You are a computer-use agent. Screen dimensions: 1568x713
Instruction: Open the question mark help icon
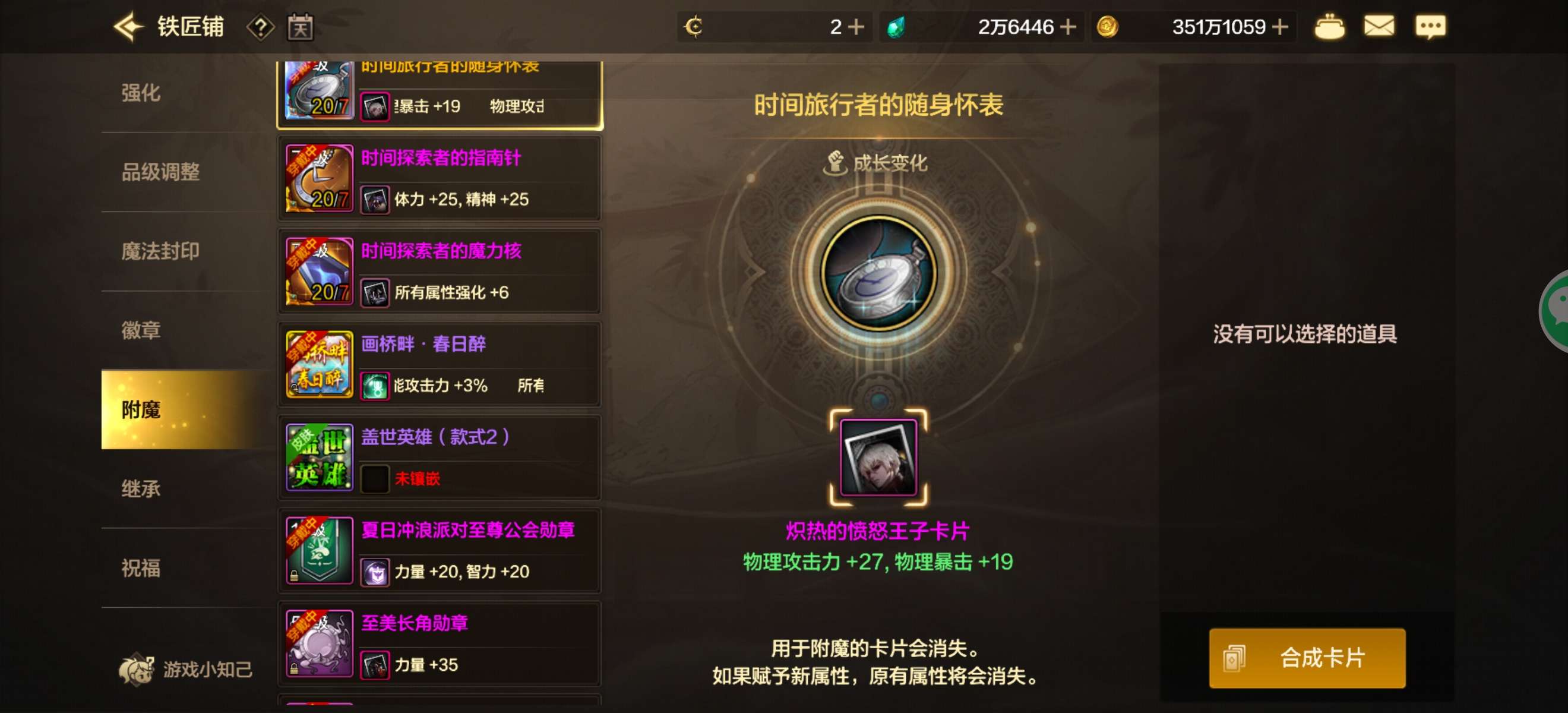[261, 27]
